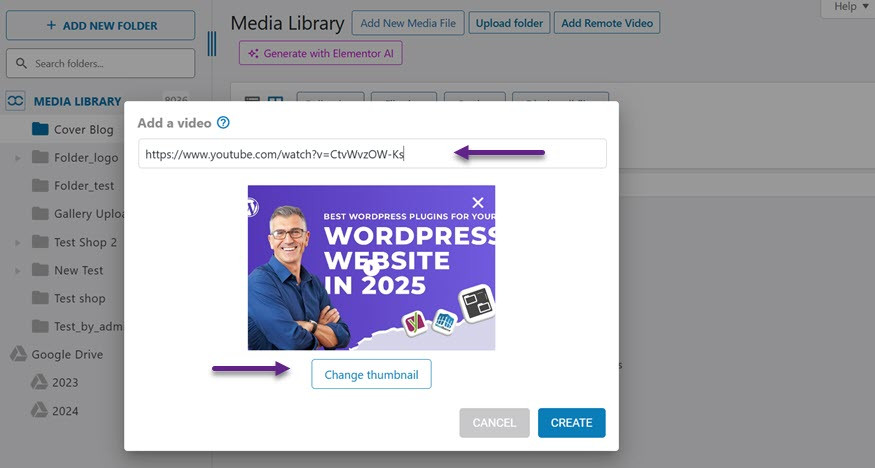This screenshot has height=468, width=875.
Task: Select the Cover Blog folder icon
Action: pos(40,129)
